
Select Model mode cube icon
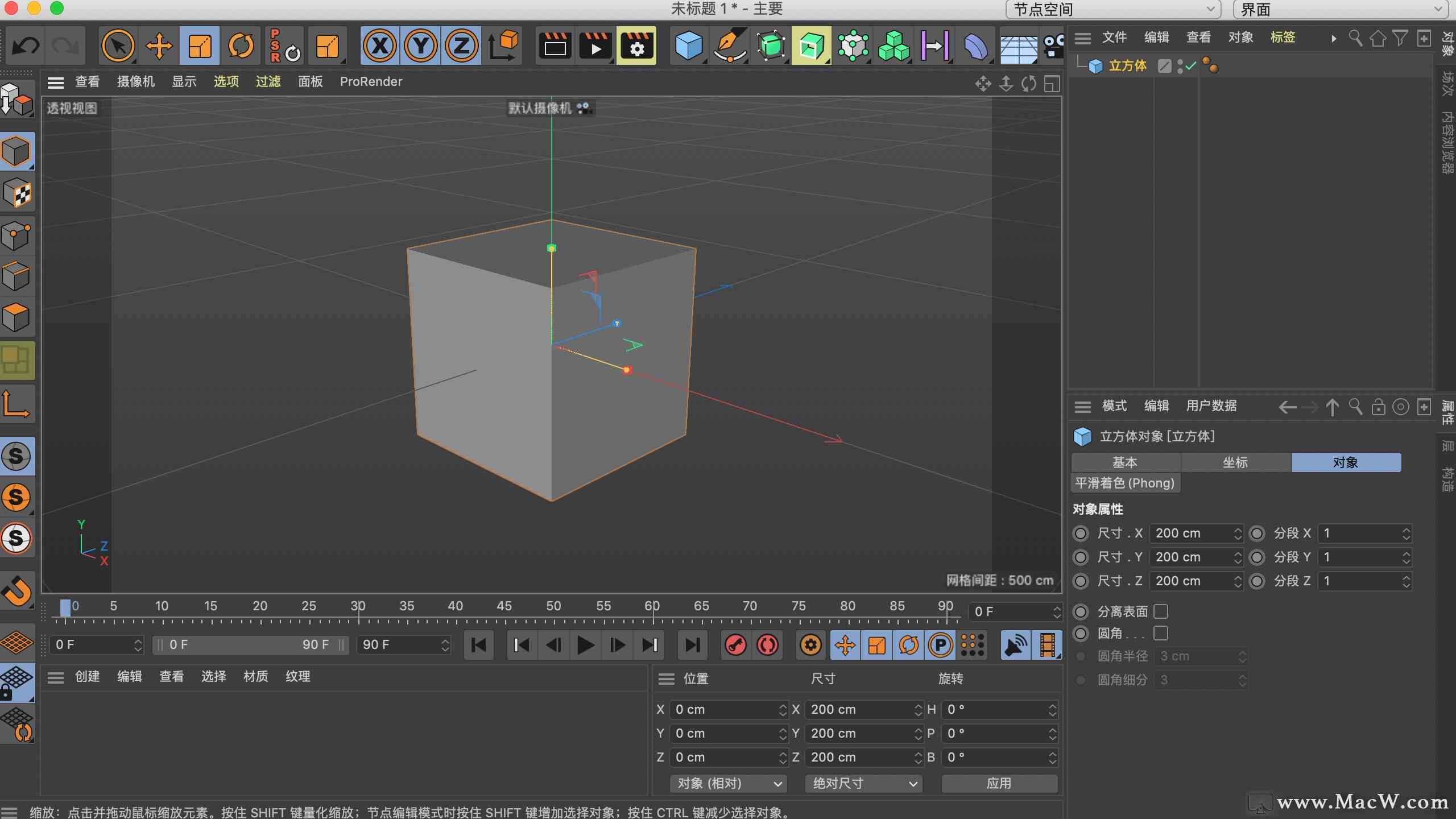(16, 151)
